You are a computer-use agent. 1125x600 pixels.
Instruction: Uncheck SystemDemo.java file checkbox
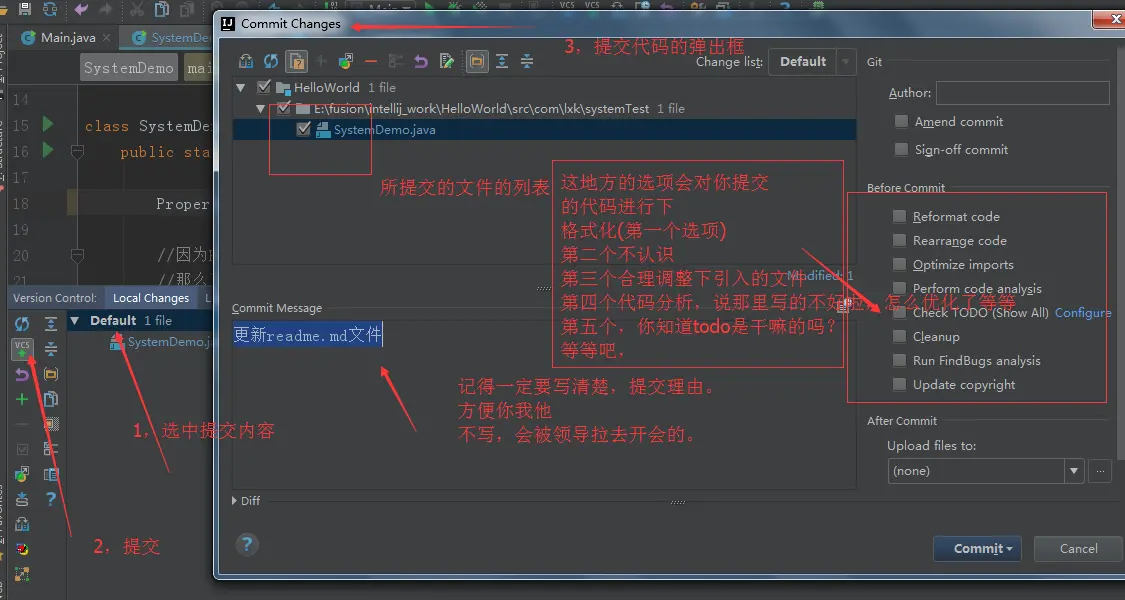click(x=303, y=129)
